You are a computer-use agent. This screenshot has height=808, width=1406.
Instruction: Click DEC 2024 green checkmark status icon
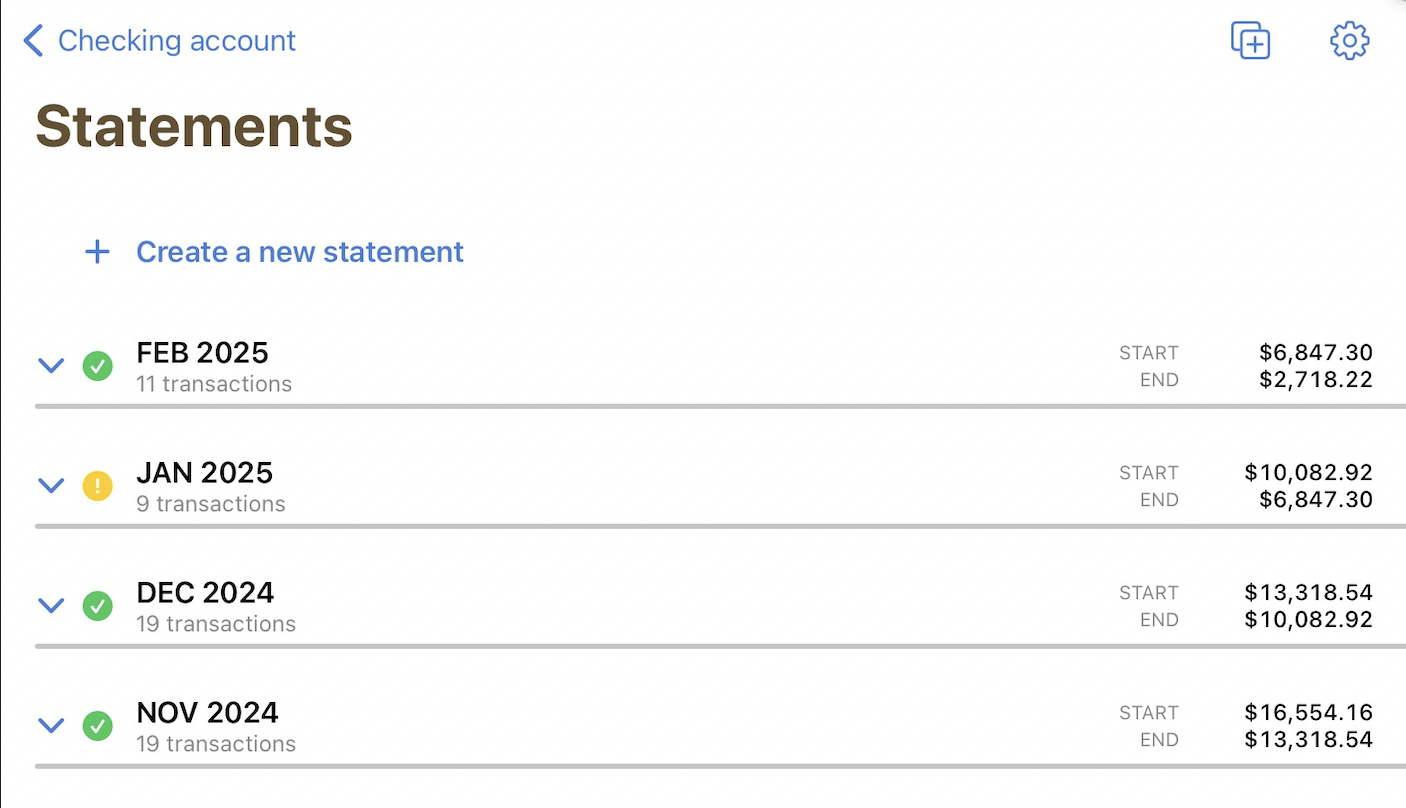[x=97, y=606]
